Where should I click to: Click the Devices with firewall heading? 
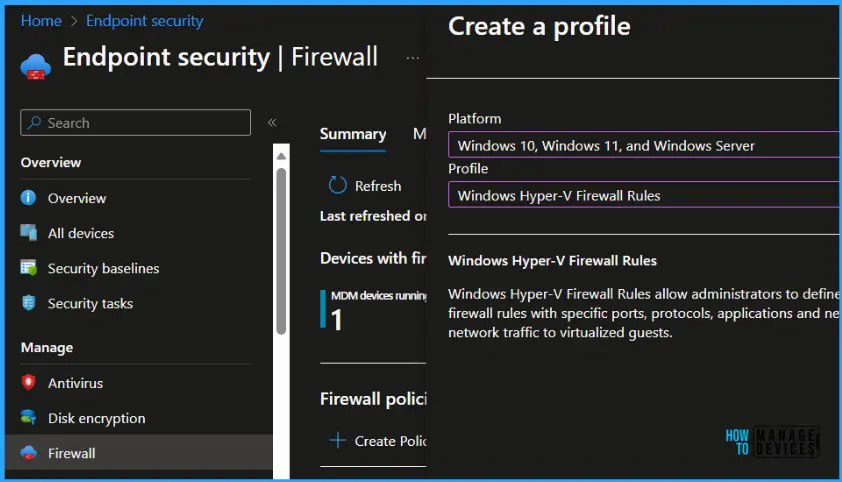click(x=373, y=259)
